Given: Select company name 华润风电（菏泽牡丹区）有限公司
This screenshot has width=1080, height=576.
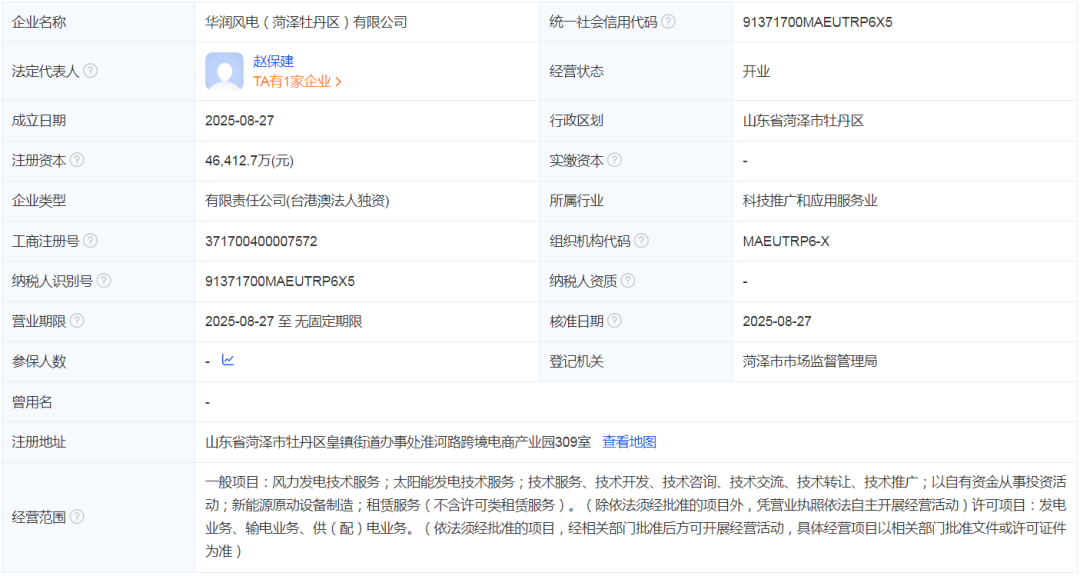Looking at the screenshot, I should (x=307, y=22).
